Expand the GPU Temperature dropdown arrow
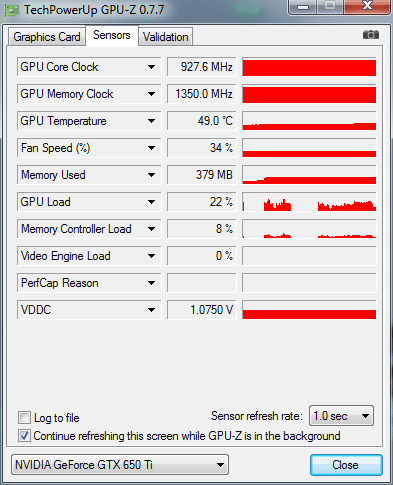Viewport: 393px width, 485px height. (151, 121)
